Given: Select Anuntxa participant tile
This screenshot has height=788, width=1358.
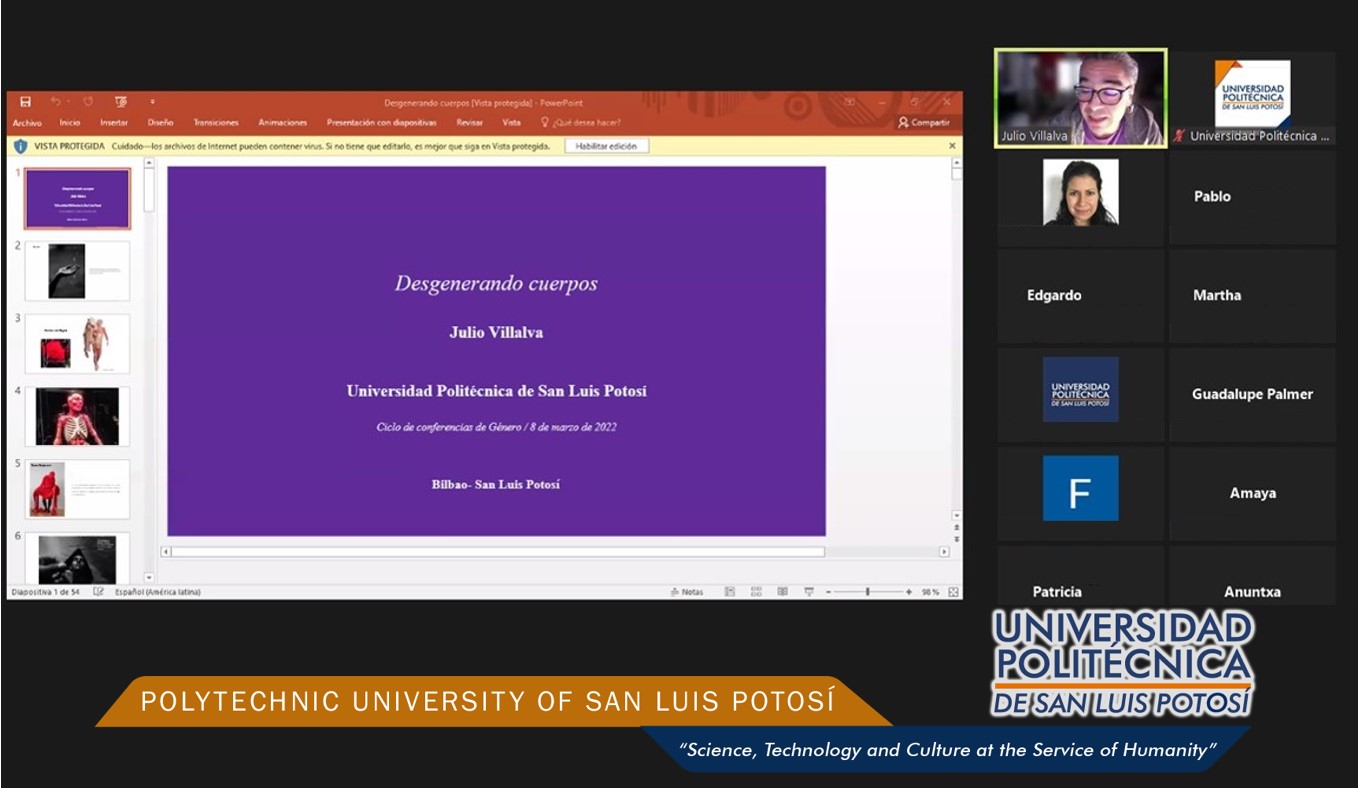Looking at the screenshot, I should coord(1253,575).
